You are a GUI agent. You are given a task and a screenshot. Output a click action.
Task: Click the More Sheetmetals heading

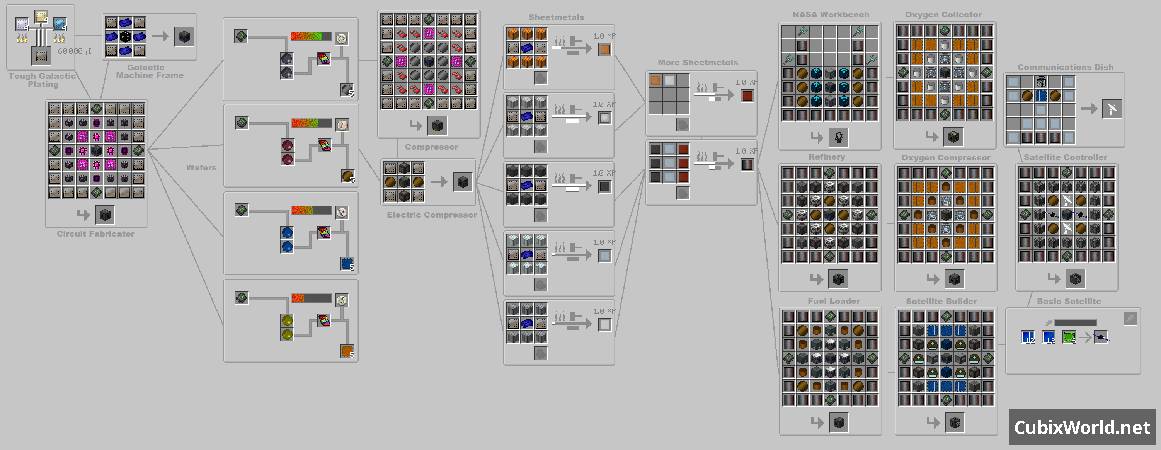[697, 63]
